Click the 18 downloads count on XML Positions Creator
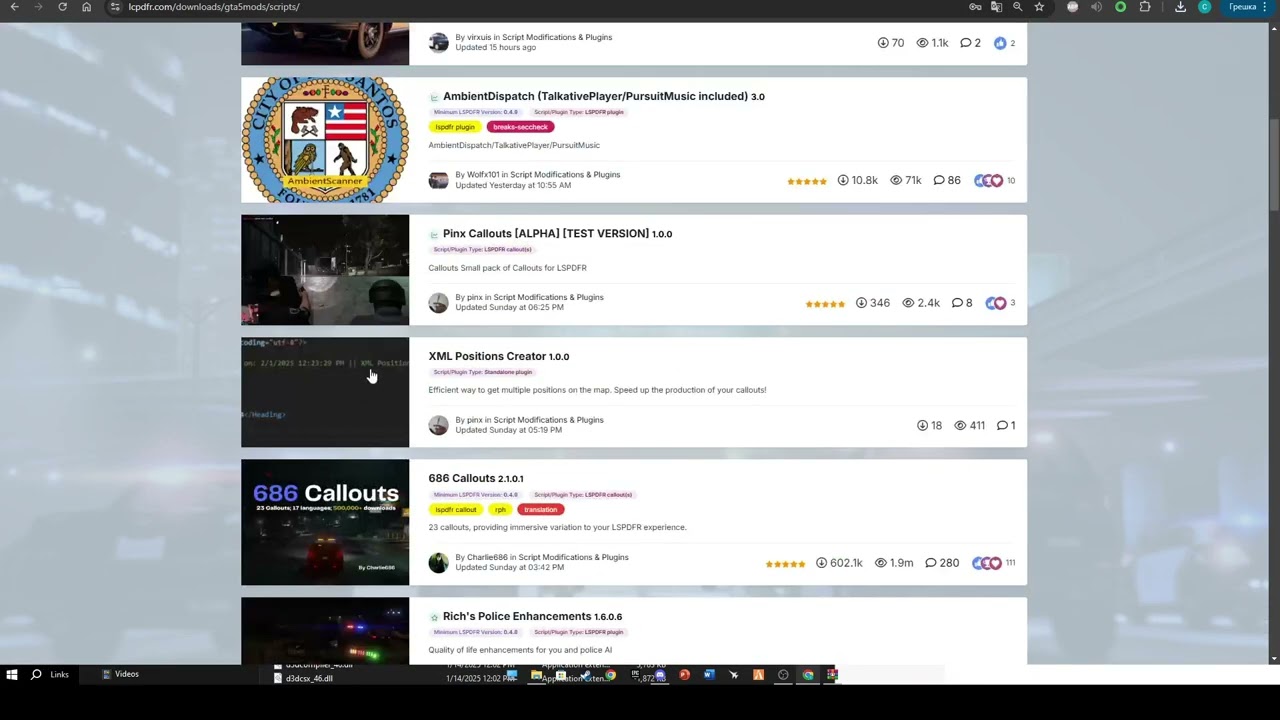This screenshot has width=1280, height=720. 929,425
